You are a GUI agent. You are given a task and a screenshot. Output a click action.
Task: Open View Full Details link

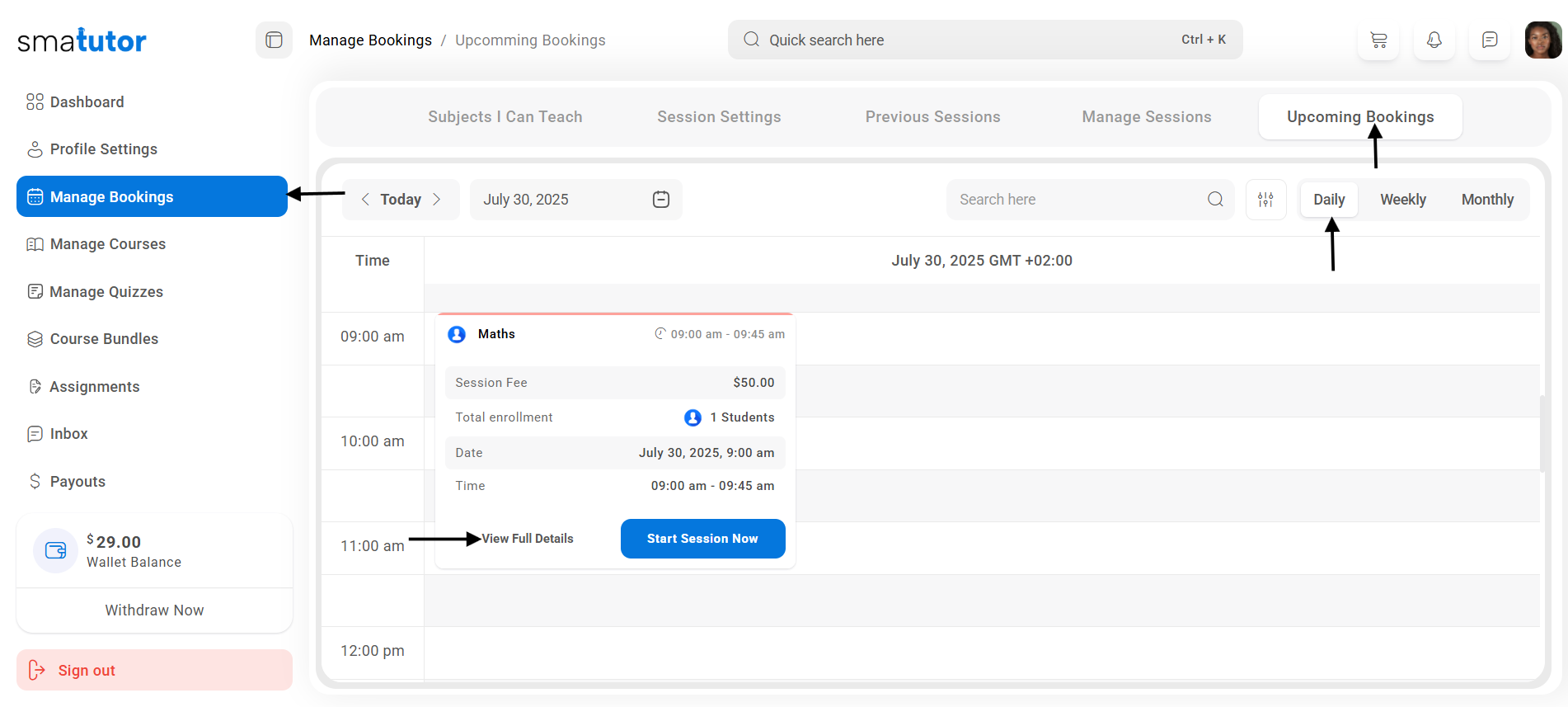point(528,539)
